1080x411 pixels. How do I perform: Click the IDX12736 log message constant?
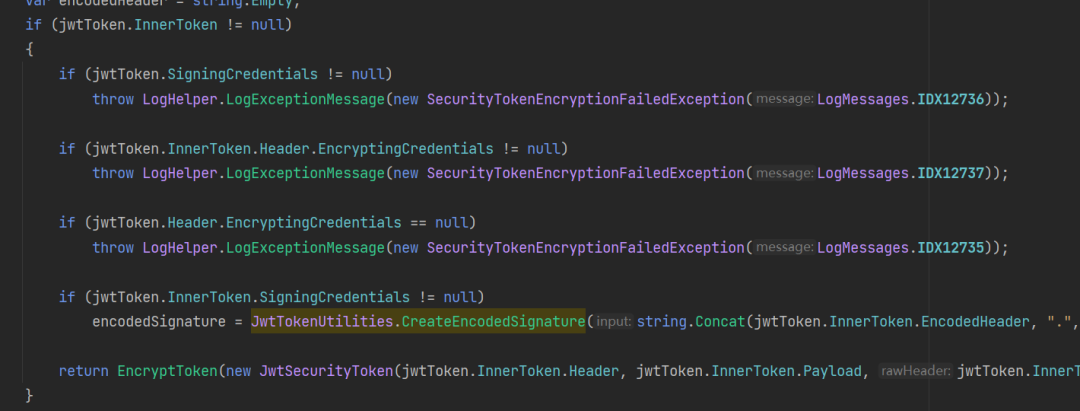click(951, 99)
